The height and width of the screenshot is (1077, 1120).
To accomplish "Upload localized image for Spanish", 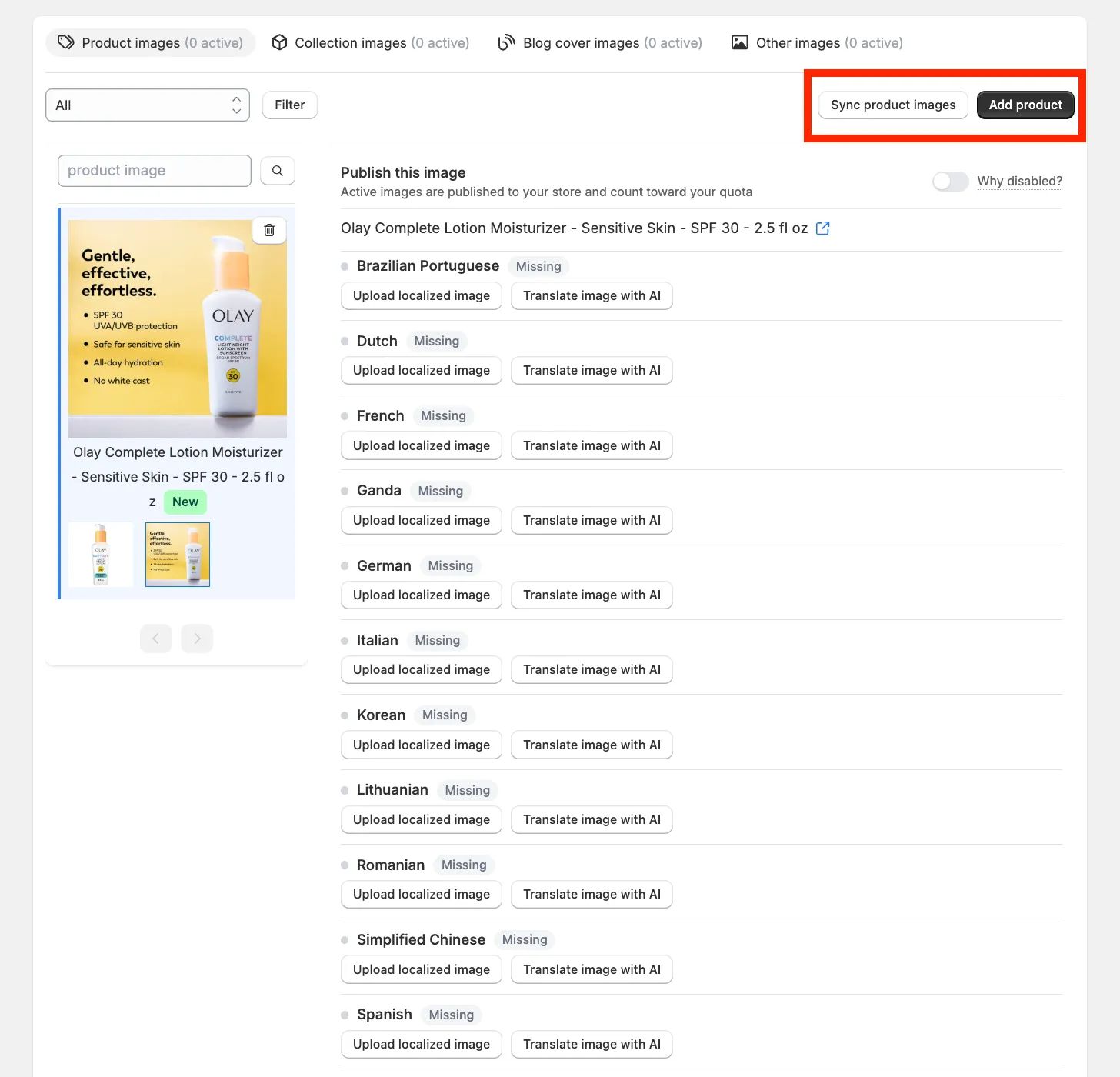I will [422, 1045].
